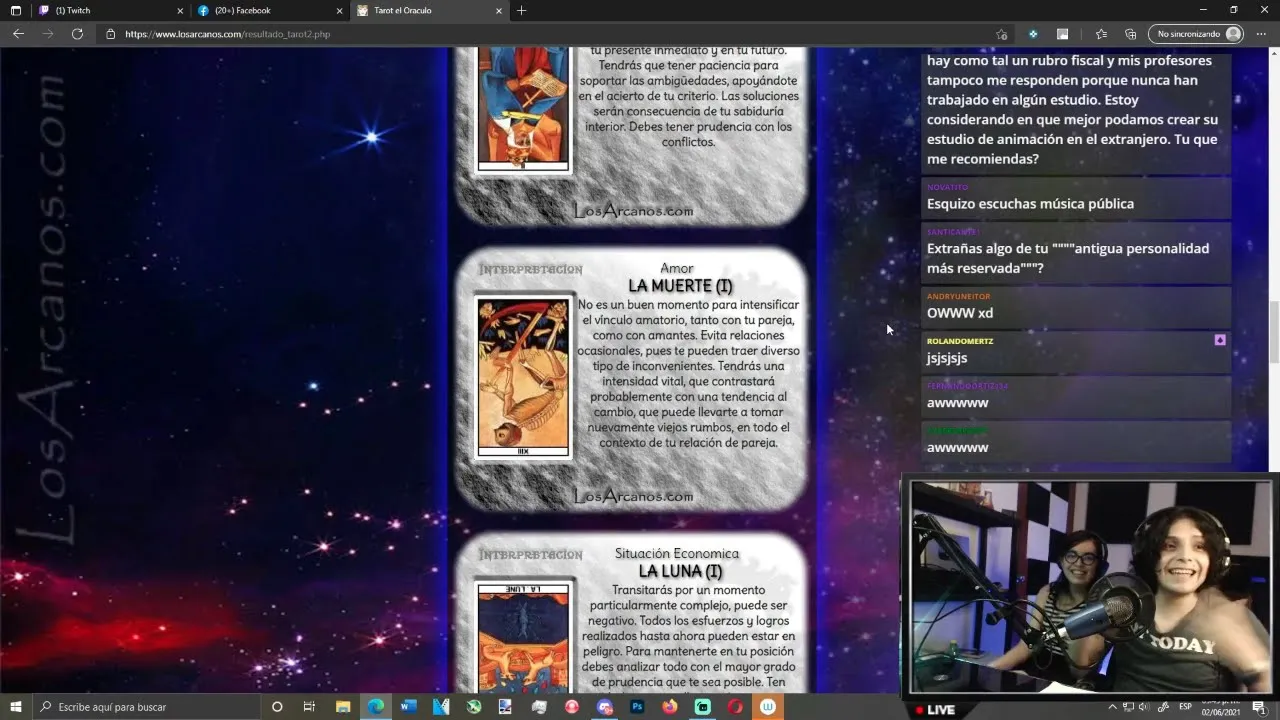Click the Amor category label

tap(677, 268)
